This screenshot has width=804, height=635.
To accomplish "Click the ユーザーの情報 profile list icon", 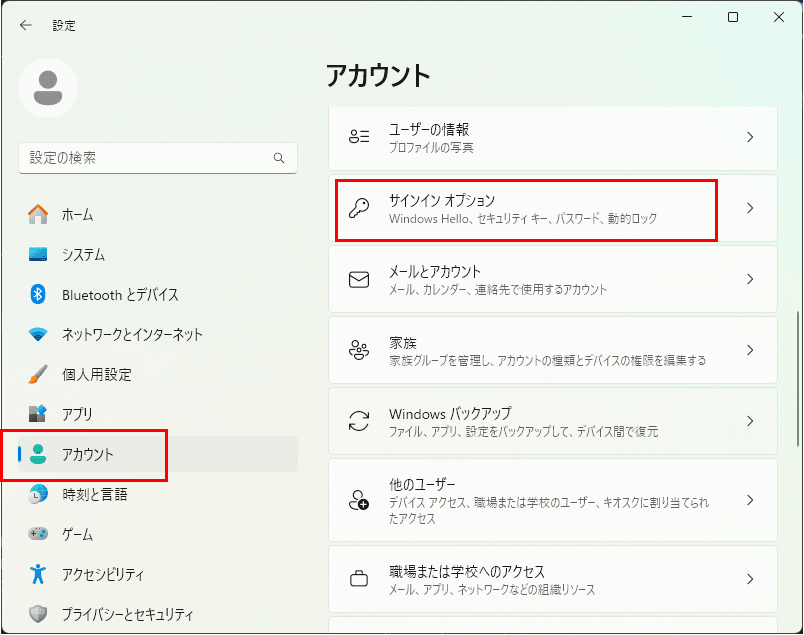I will (359, 136).
